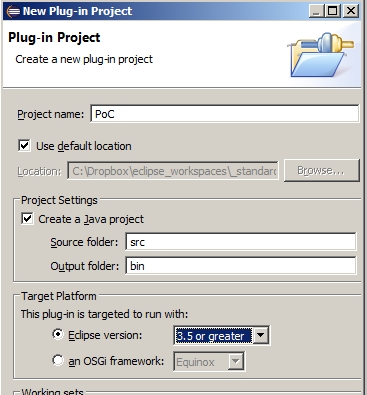Click the Eclipse icon in the title bar

13,11
